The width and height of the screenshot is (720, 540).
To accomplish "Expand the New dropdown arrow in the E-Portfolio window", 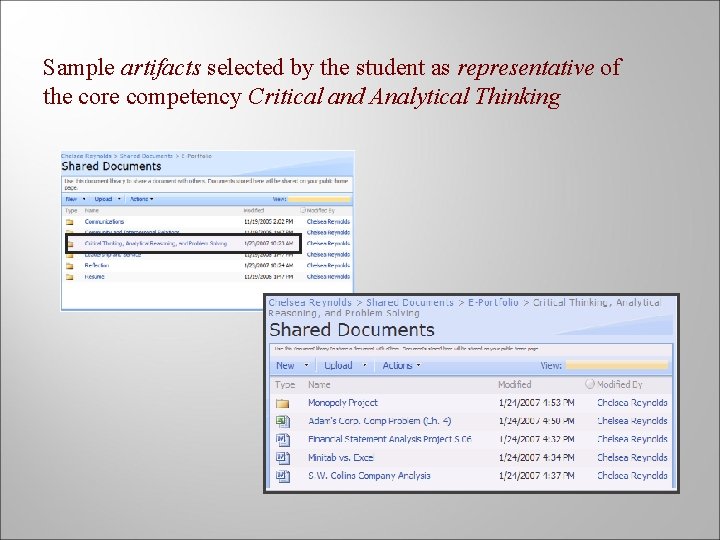I will tap(84, 199).
